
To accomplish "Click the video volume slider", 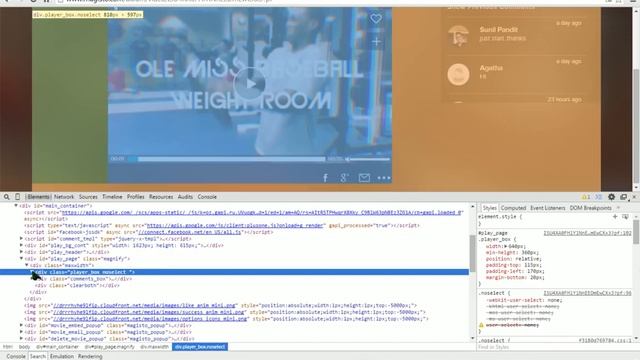I will tap(370, 159).
